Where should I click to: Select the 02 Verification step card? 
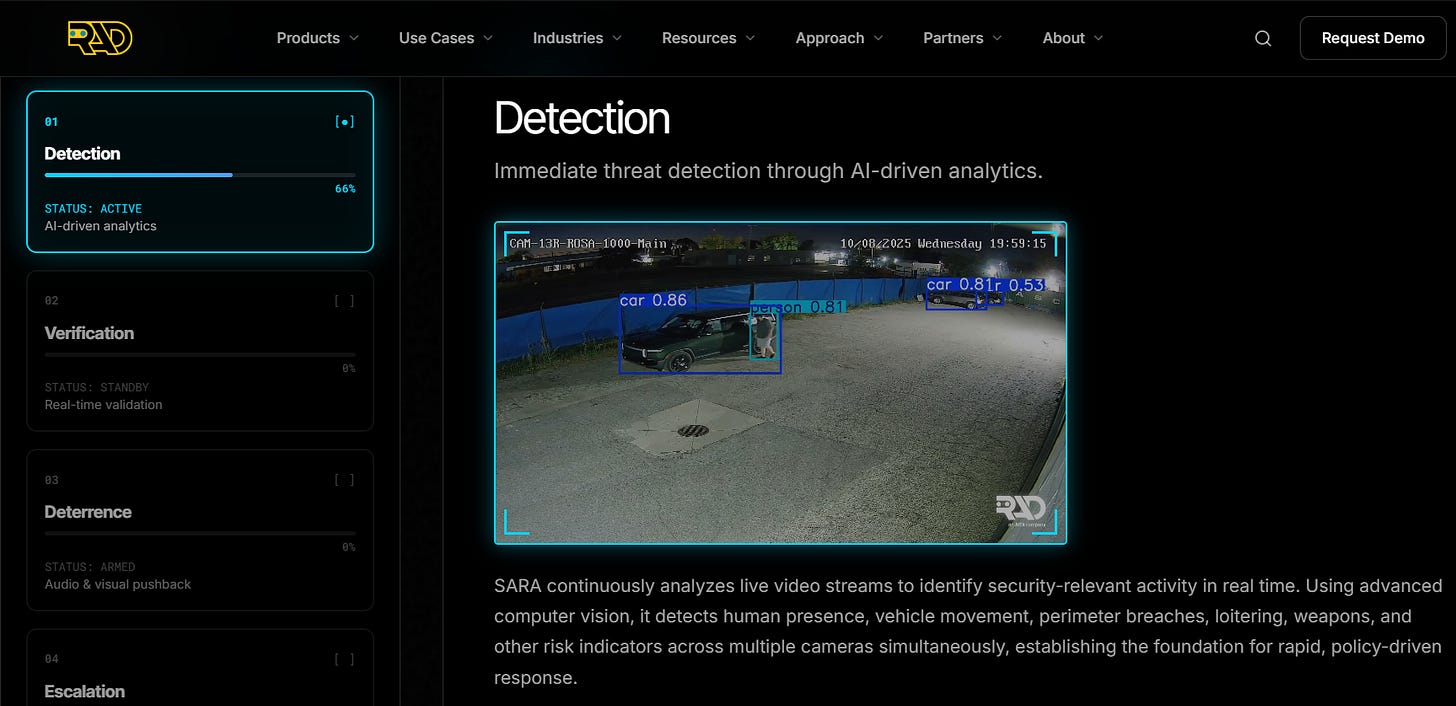(200, 351)
